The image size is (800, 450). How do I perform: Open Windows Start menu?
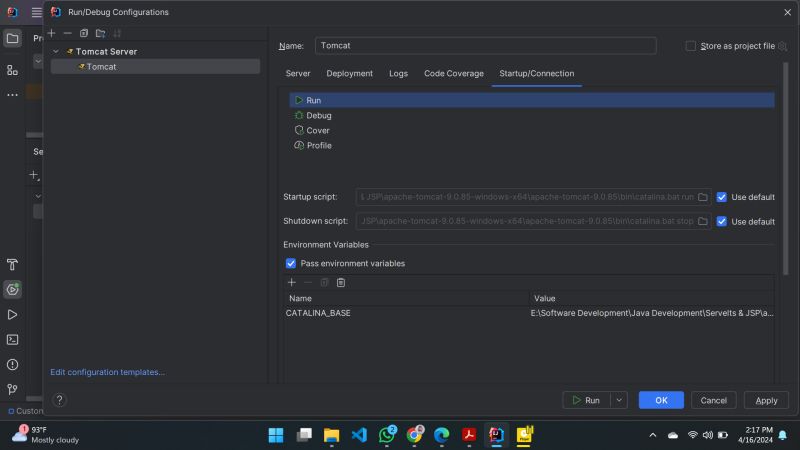click(x=276, y=435)
